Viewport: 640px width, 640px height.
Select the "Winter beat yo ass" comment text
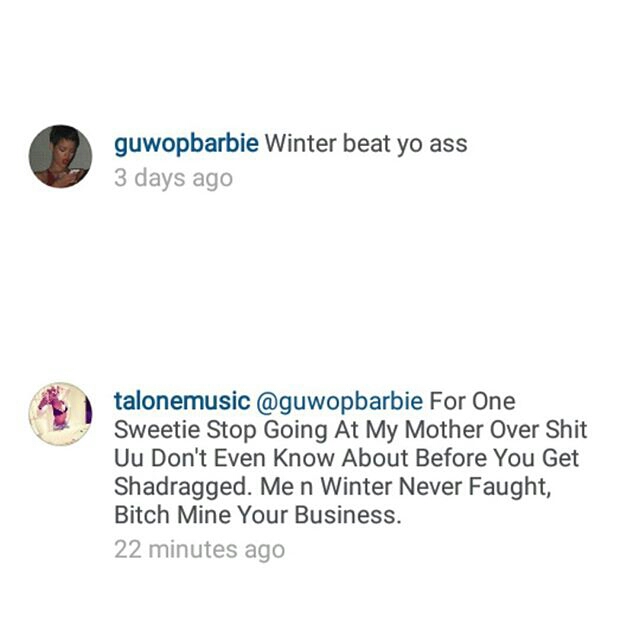[x=366, y=144]
